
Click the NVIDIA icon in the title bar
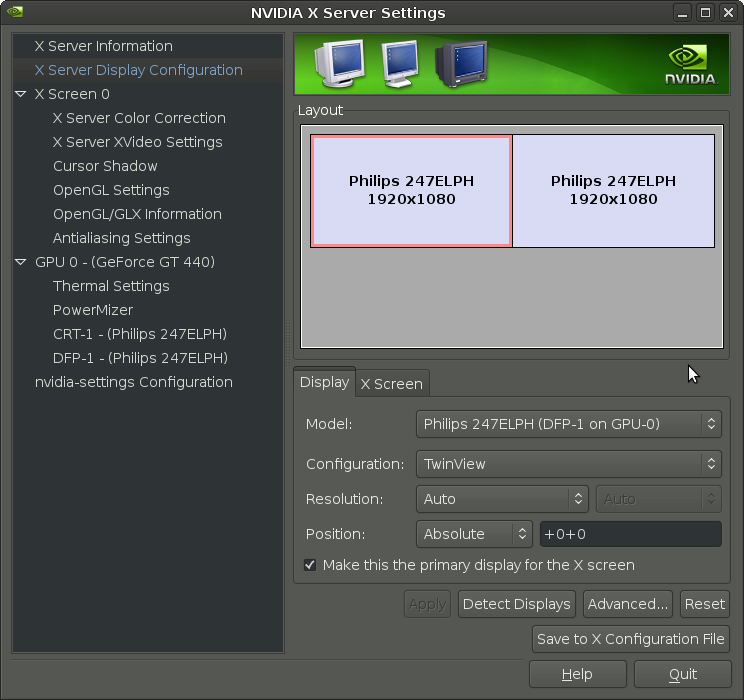coord(15,11)
